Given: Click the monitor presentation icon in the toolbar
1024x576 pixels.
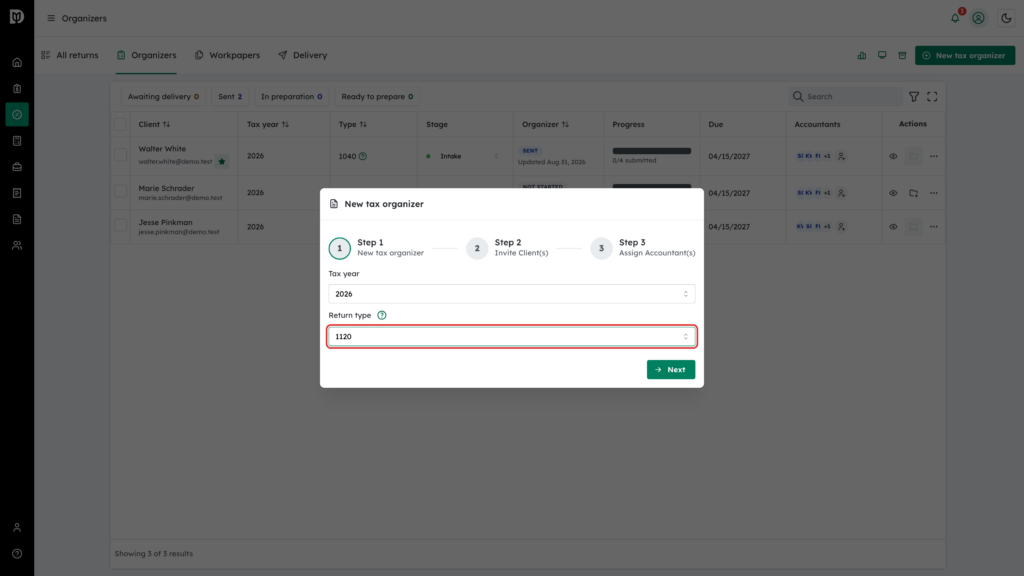Looking at the screenshot, I should [882, 56].
